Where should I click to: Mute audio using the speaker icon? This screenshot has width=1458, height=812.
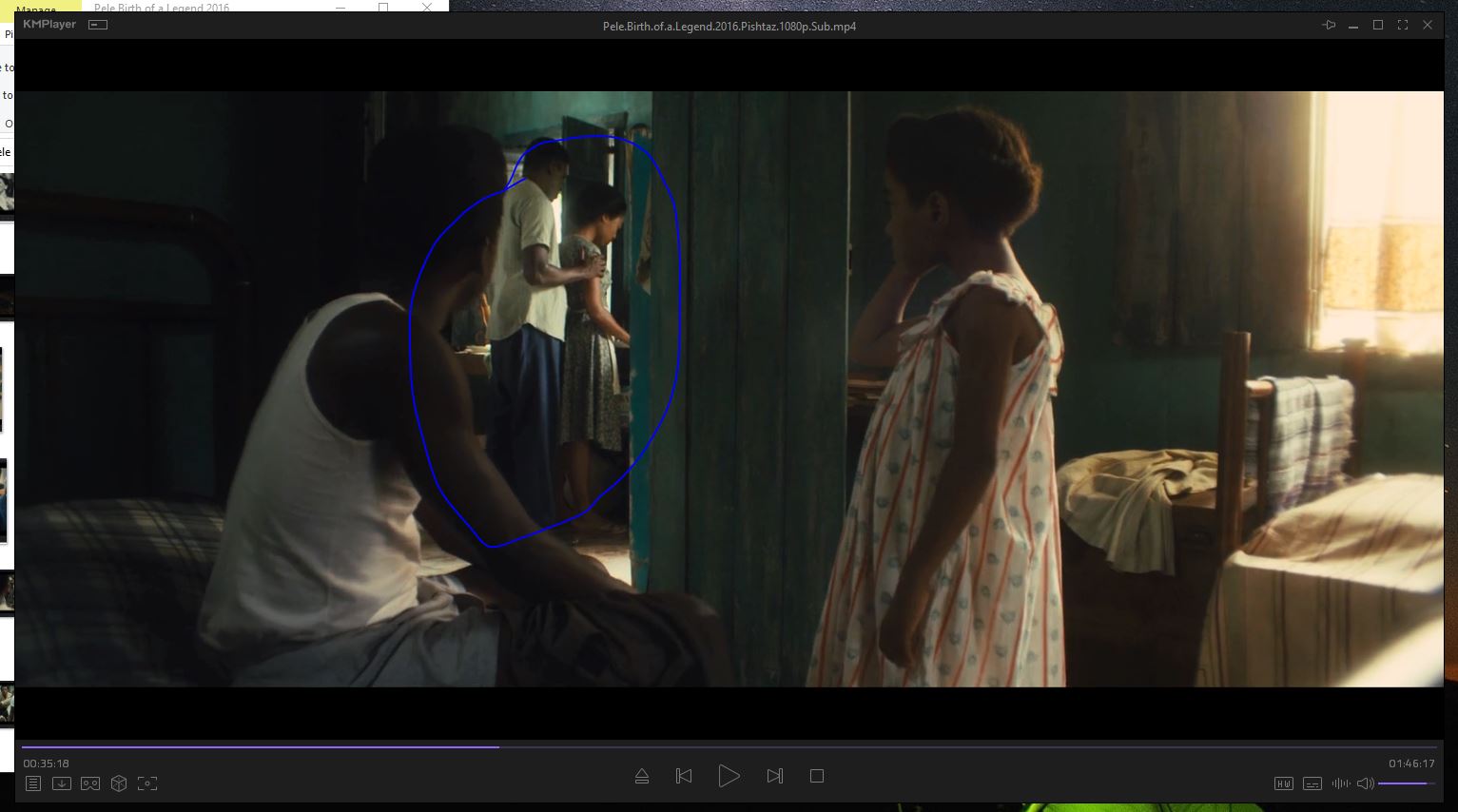1365,783
